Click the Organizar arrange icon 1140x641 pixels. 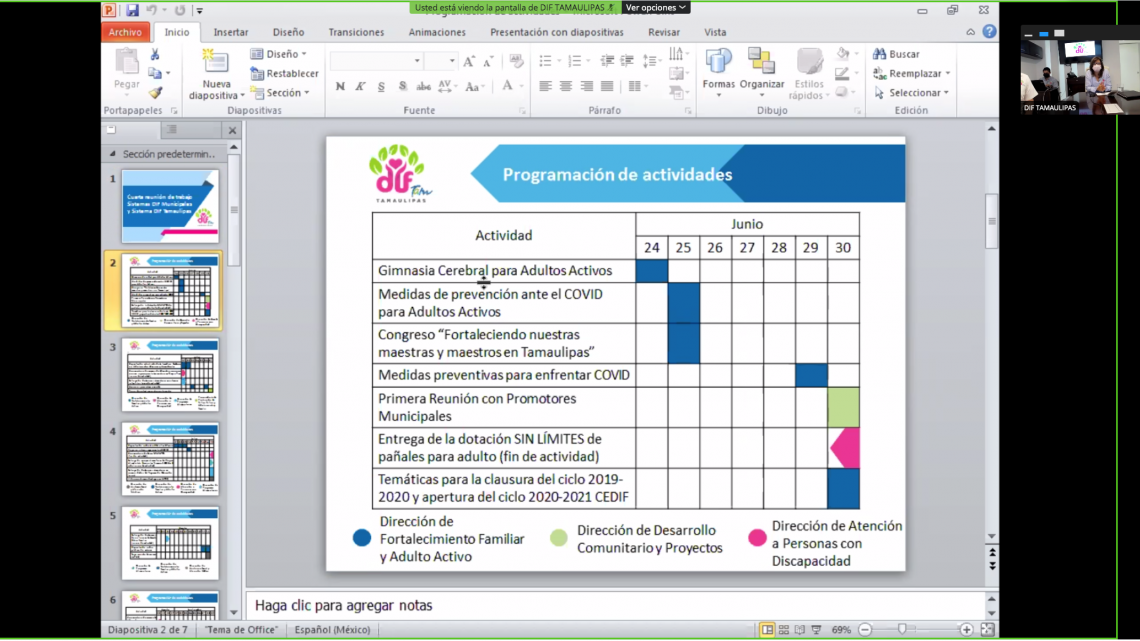pos(761,66)
